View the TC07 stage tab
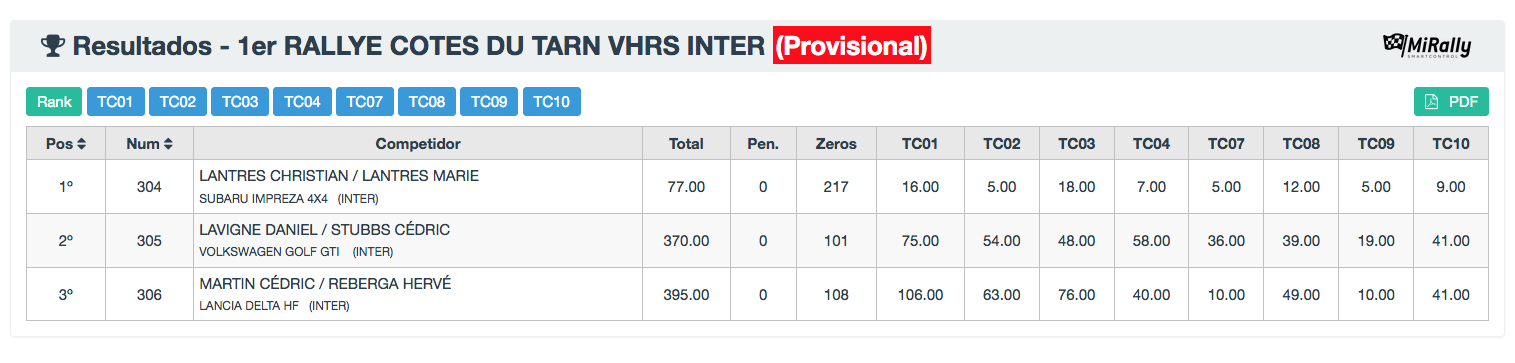 point(364,102)
